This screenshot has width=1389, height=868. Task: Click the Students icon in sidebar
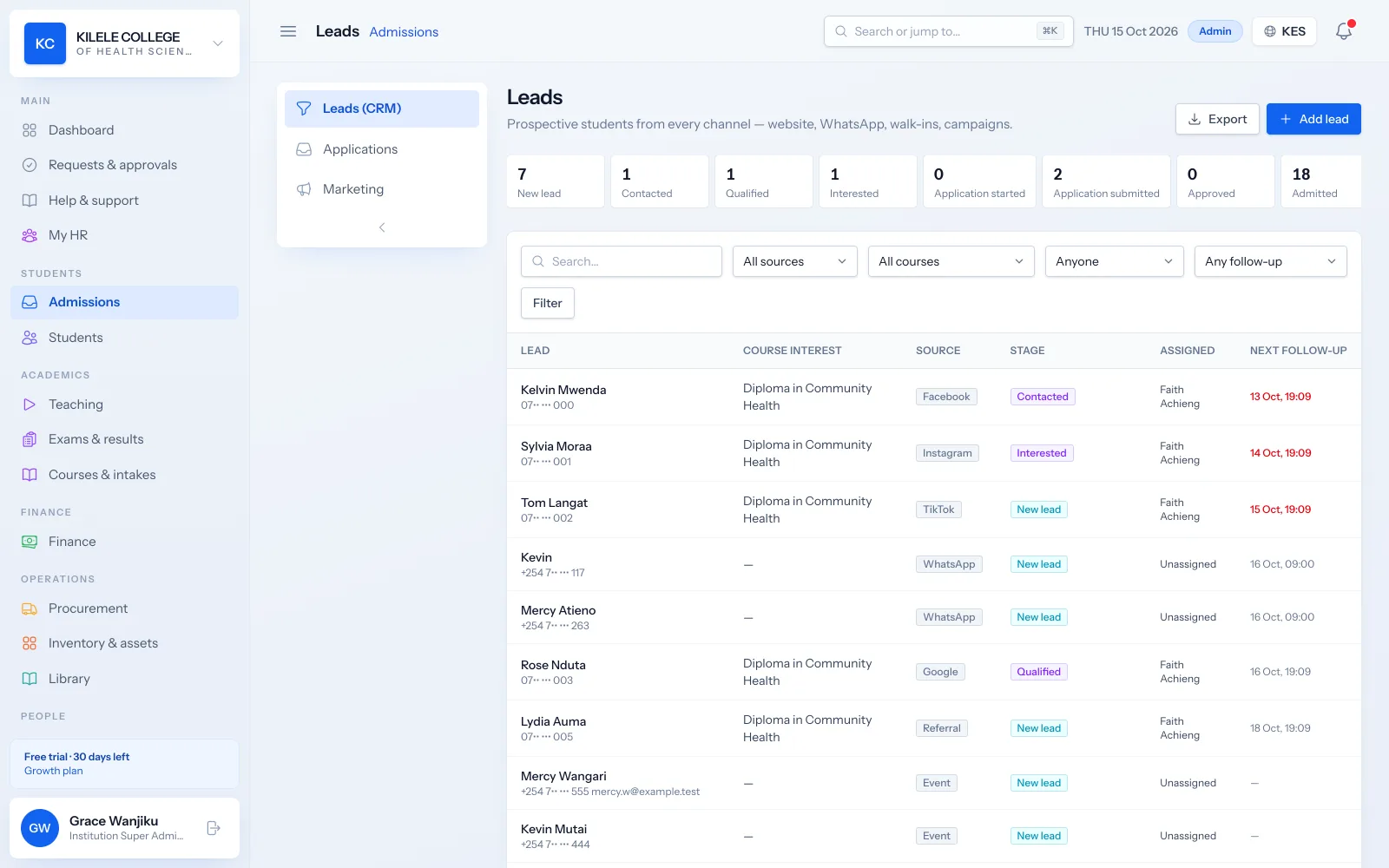pyautogui.click(x=30, y=338)
